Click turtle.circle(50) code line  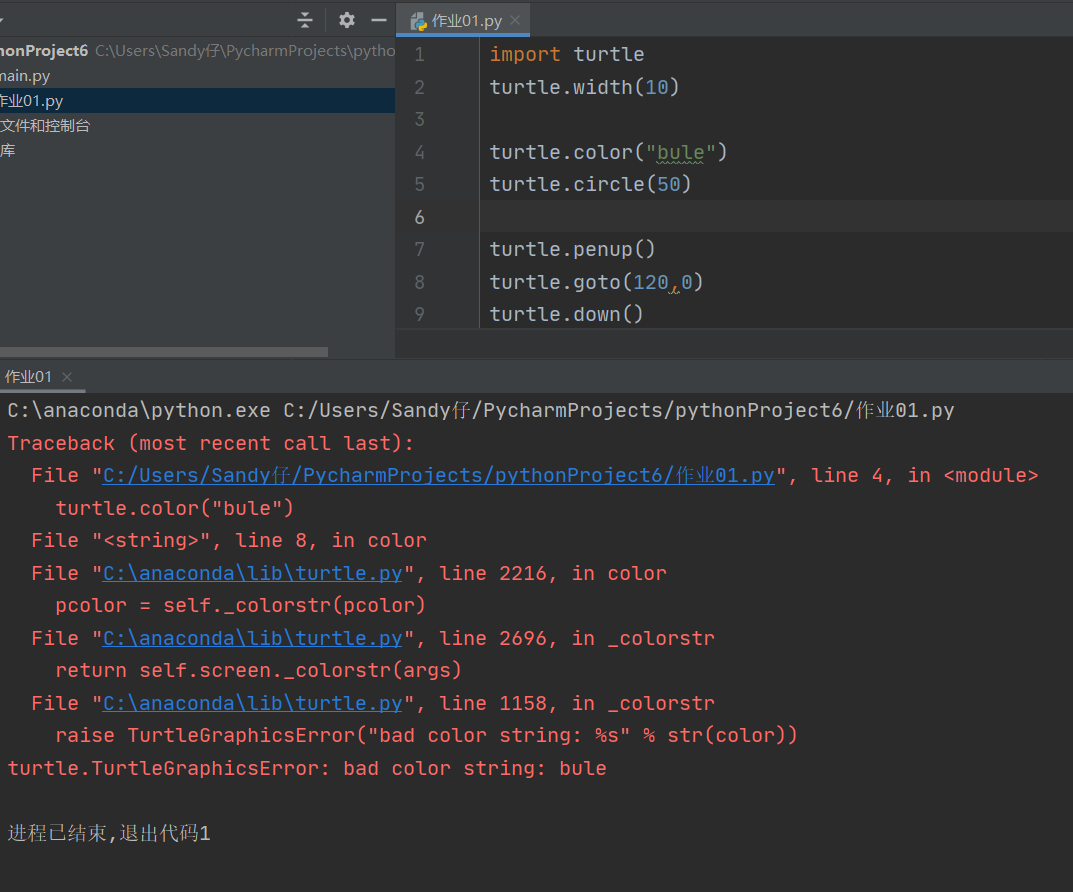590,184
